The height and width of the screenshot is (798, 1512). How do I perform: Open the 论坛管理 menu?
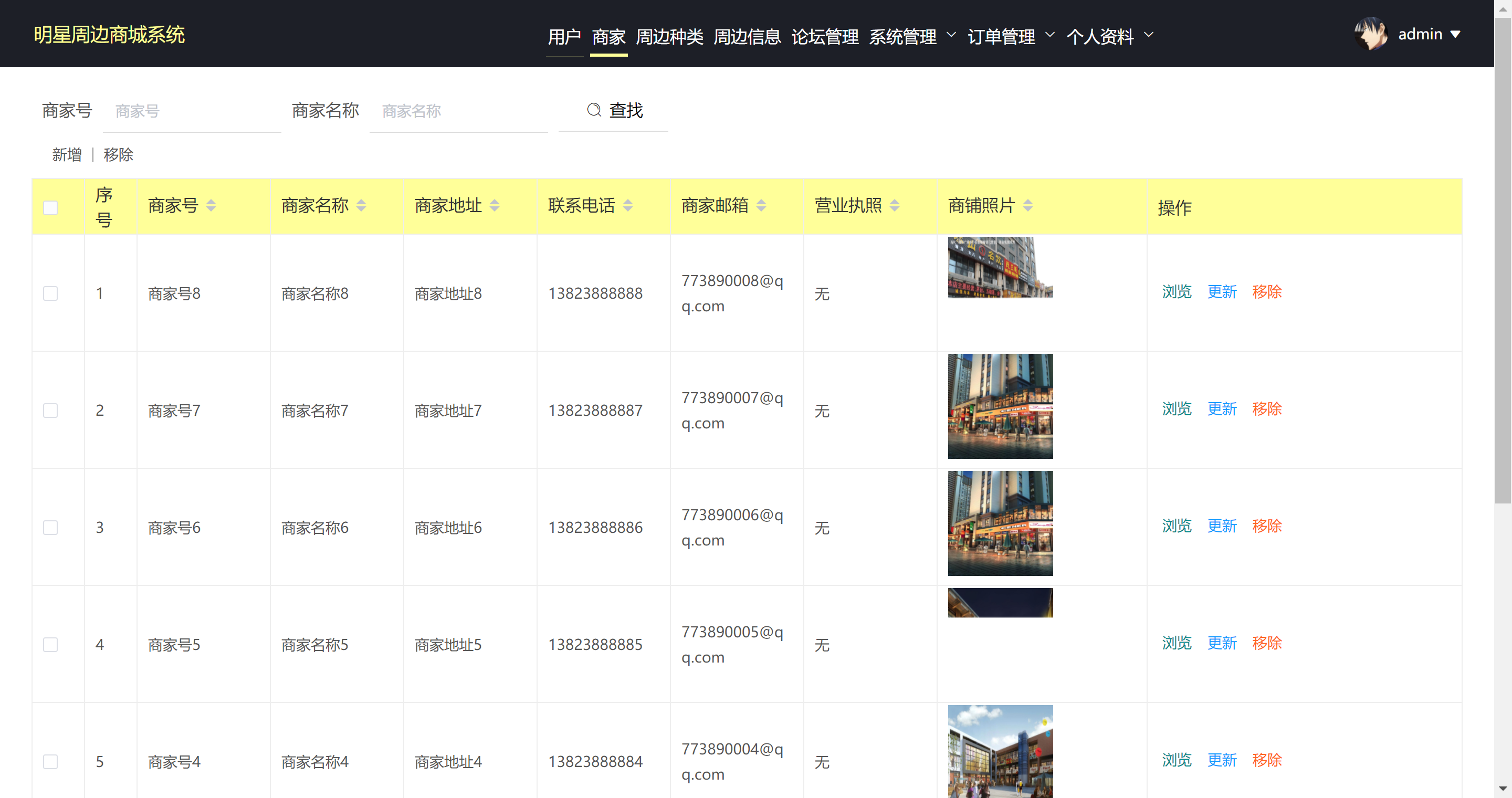[x=825, y=36]
